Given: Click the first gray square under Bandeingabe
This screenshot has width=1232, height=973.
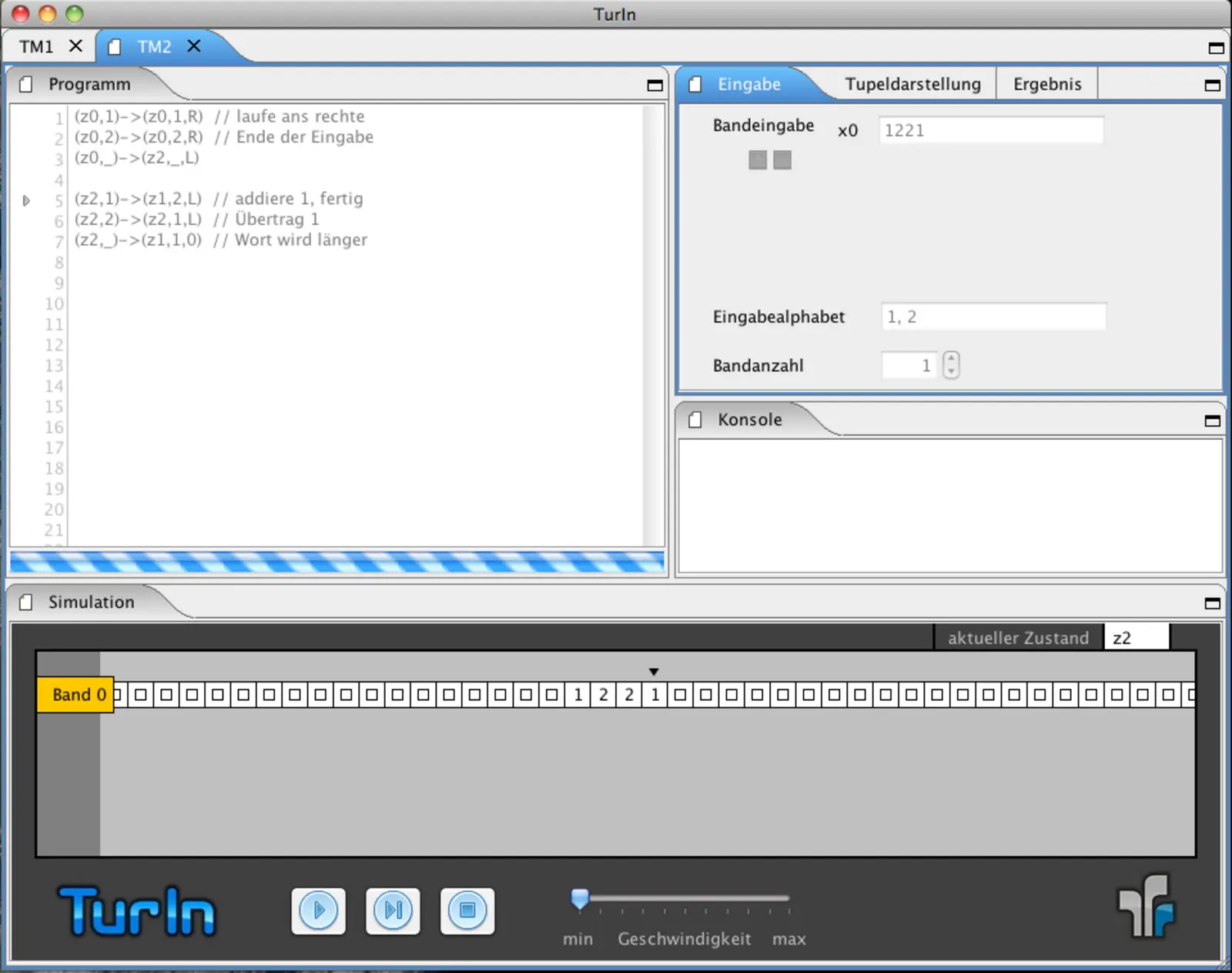Looking at the screenshot, I should coord(758,160).
